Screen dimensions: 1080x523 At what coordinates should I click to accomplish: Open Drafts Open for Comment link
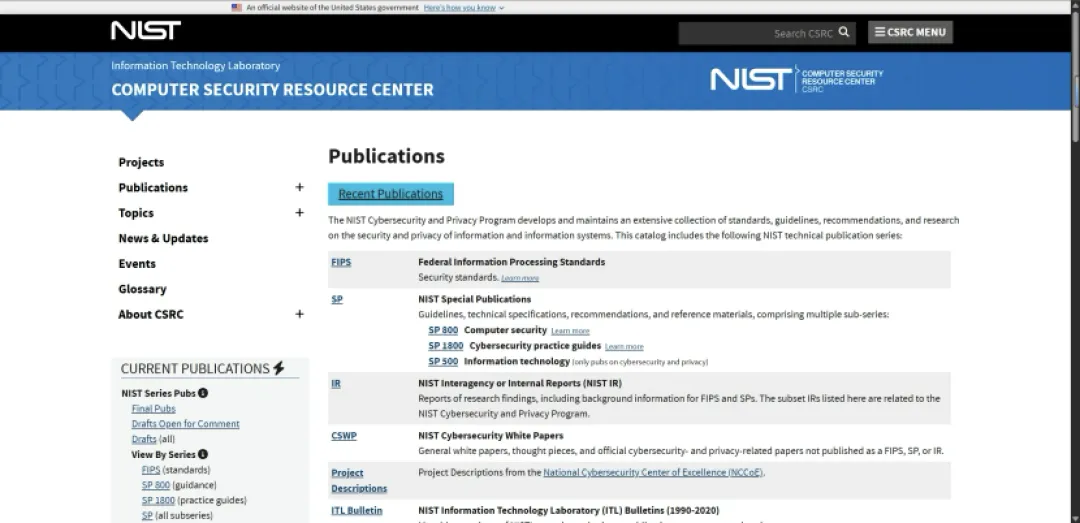(185, 424)
